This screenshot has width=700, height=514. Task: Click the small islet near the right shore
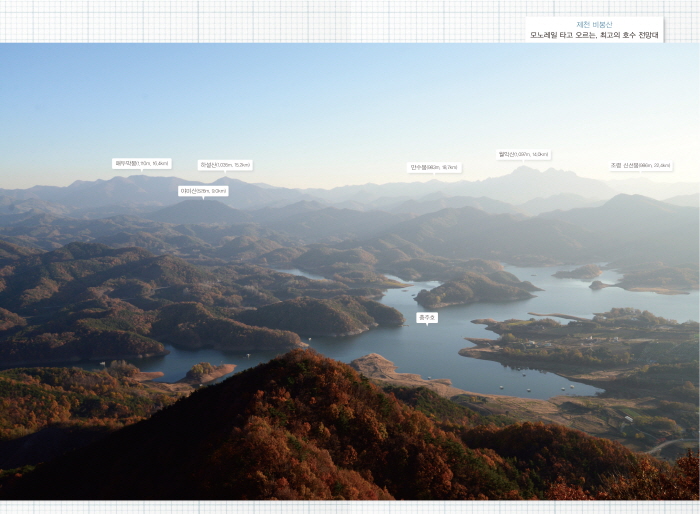(x=597, y=285)
